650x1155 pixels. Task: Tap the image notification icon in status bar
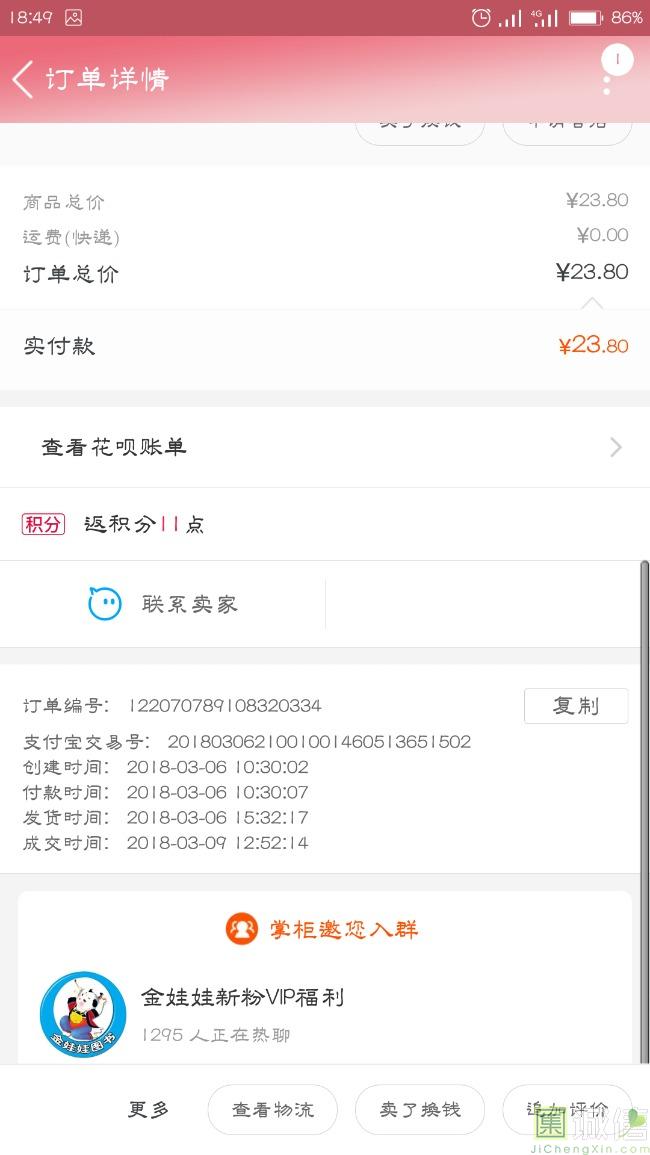(73, 17)
